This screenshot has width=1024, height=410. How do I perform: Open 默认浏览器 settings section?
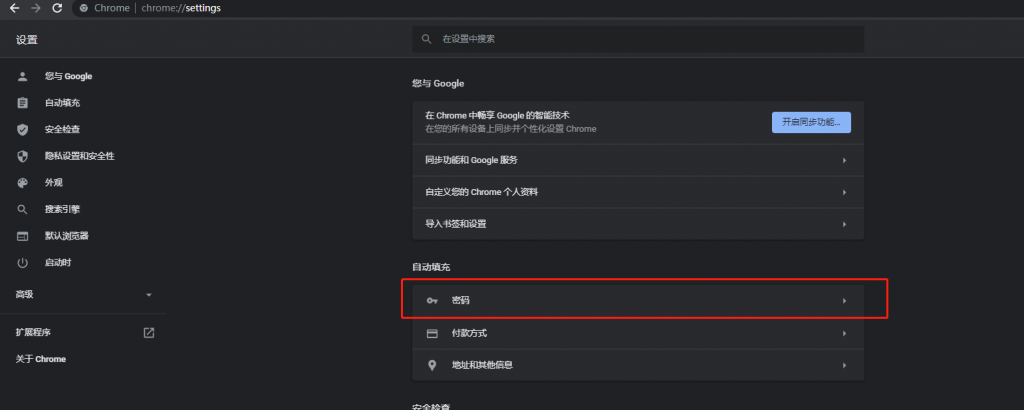coord(66,236)
